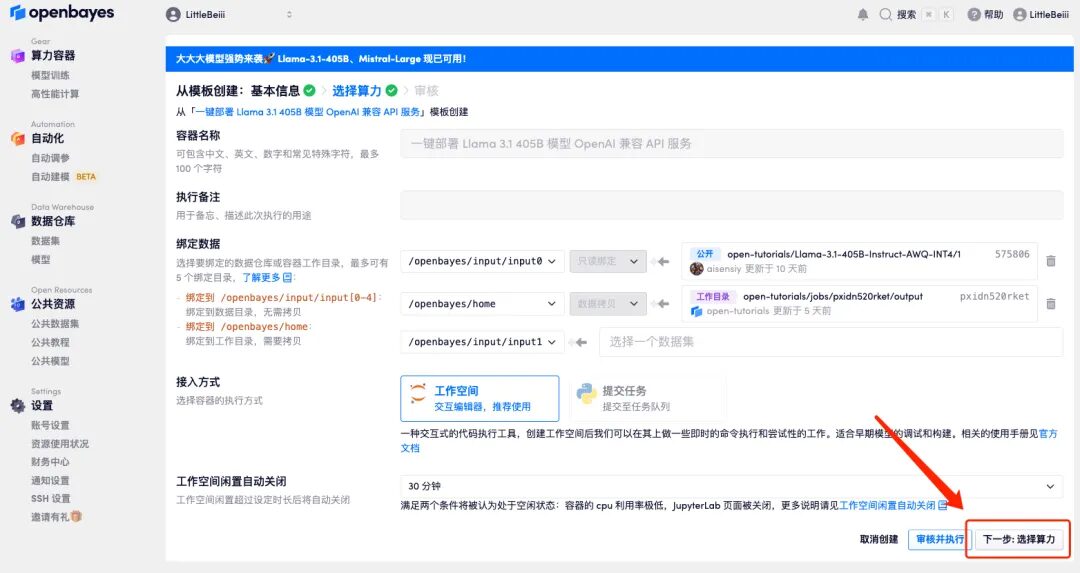This screenshot has width=1080, height=573.
Task: Remove the pxidn520rket output binding trash icon
Action: [x=1050, y=303]
